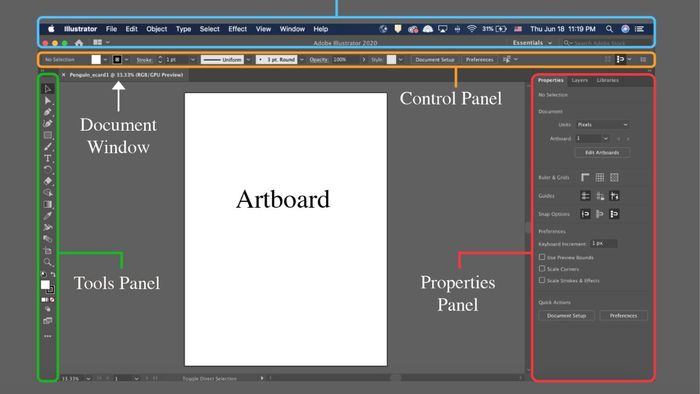
Task: Open the Units Pixels dropdown
Action: [602, 124]
